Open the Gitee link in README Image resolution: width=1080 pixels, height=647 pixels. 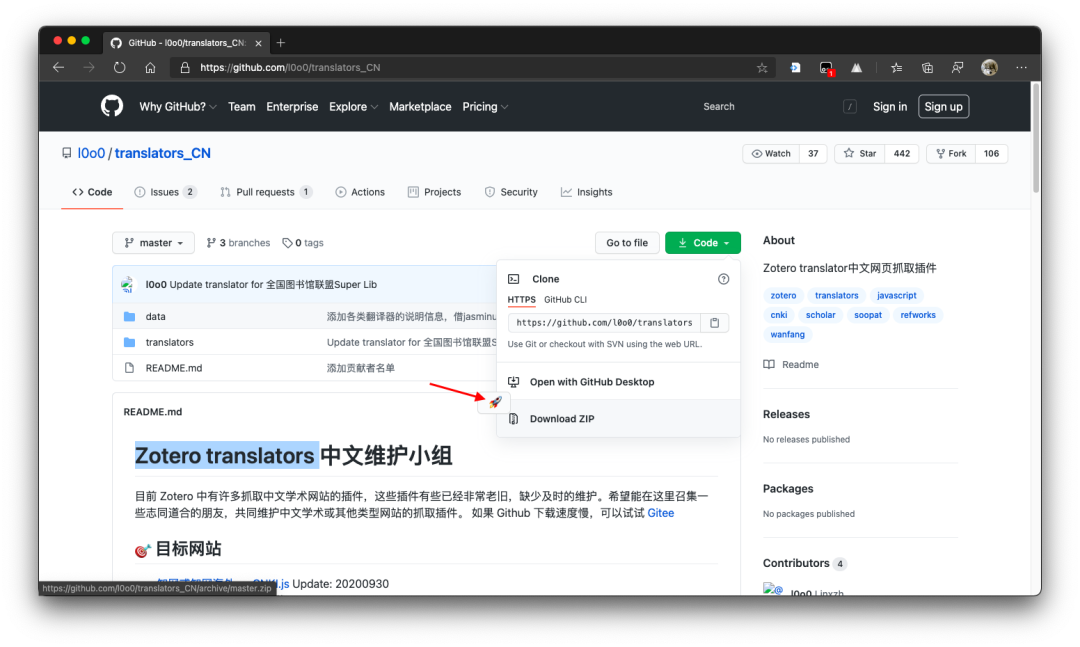661,513
